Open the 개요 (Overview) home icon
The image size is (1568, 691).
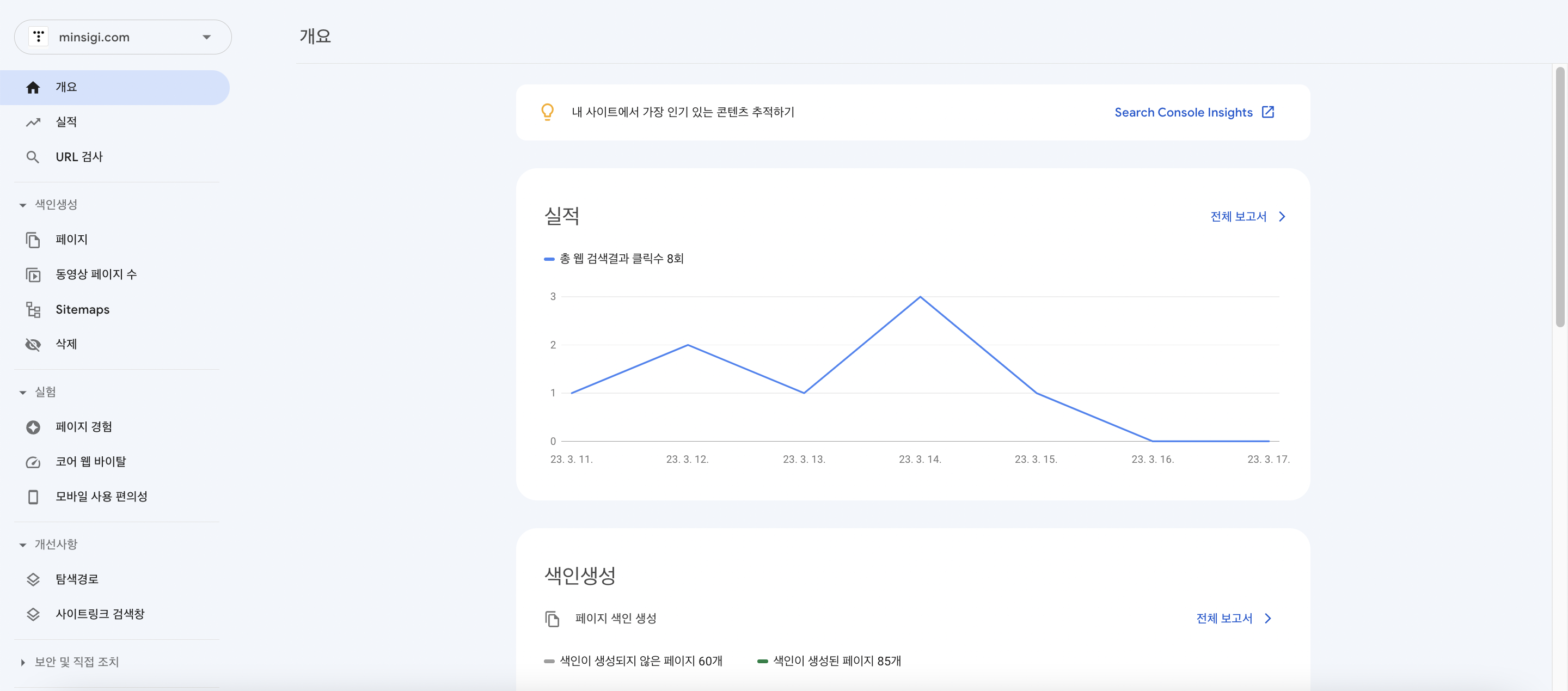[32, 87]
